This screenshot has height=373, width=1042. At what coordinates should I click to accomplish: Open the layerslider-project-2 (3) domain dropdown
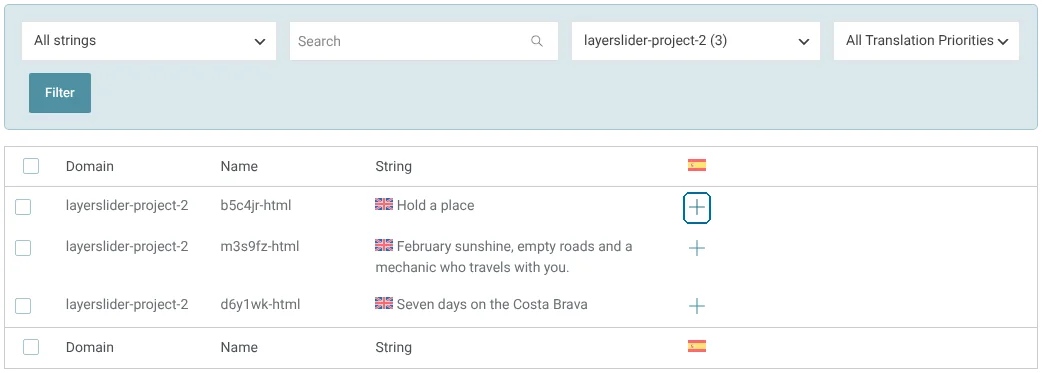point(696,41)
